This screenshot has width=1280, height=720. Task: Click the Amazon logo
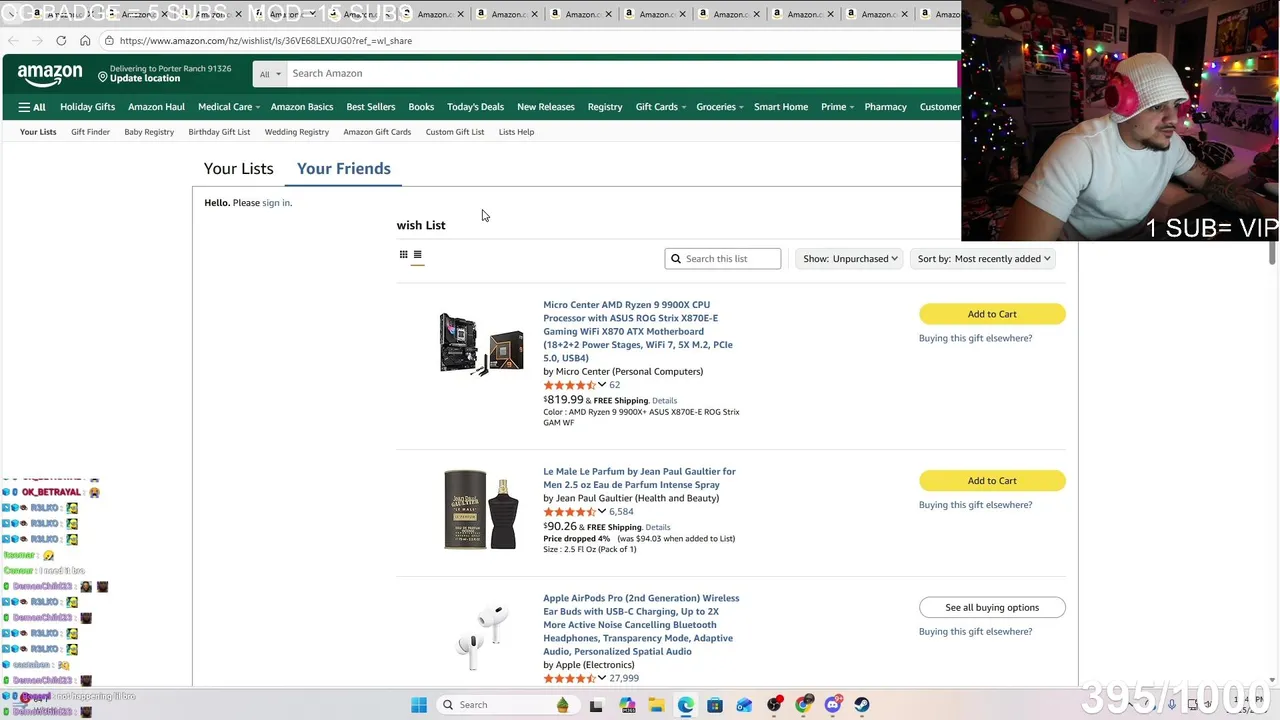pos(50,75)
